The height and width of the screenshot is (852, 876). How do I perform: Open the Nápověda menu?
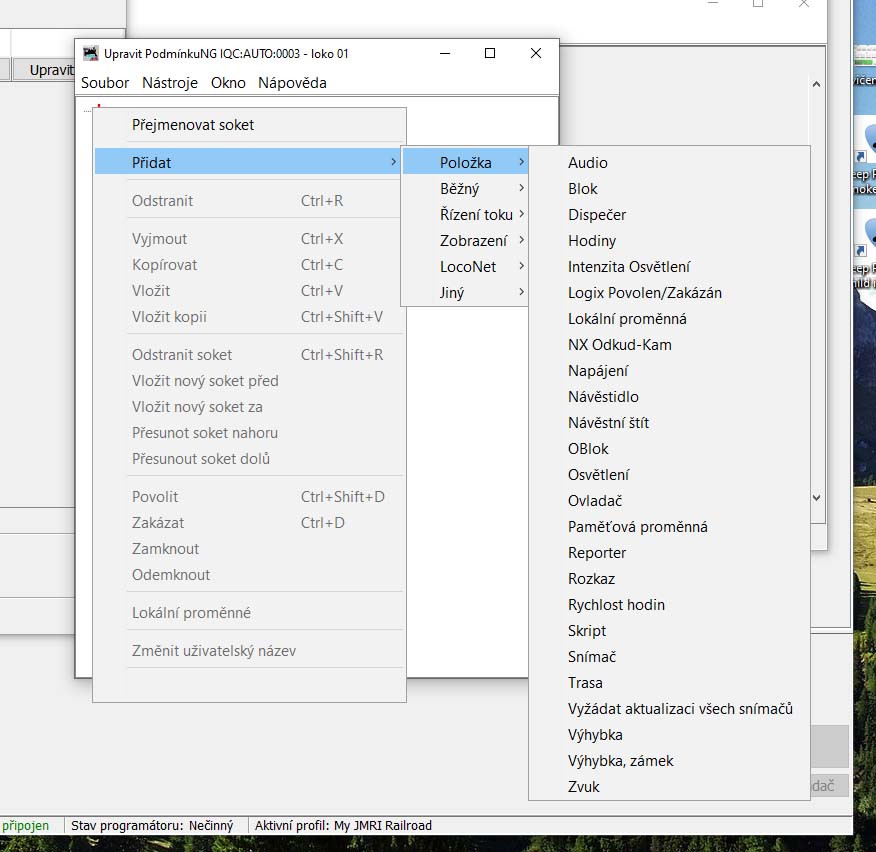292,83
